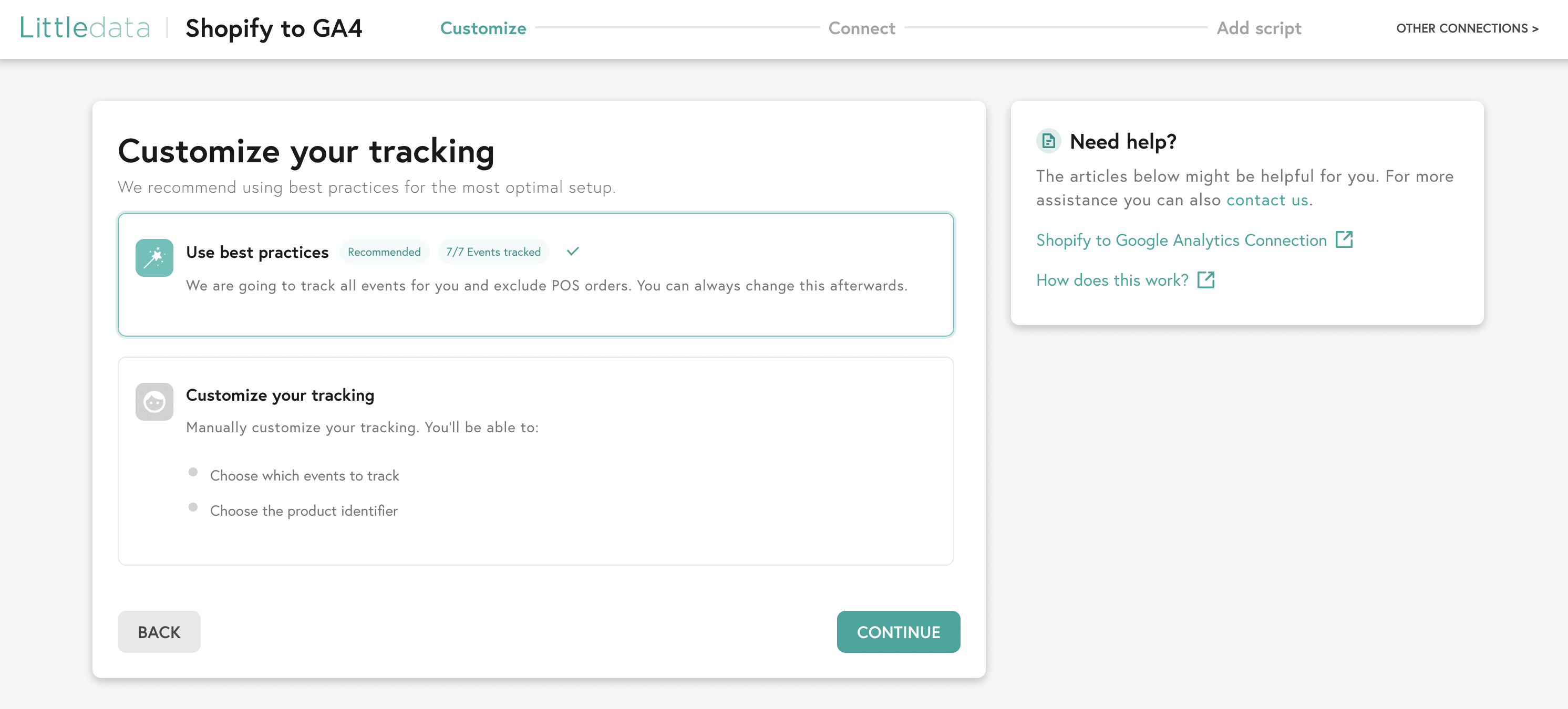
Task: Click the Need help? heading
Action: pyautogui.click(x=1123, y=141)
